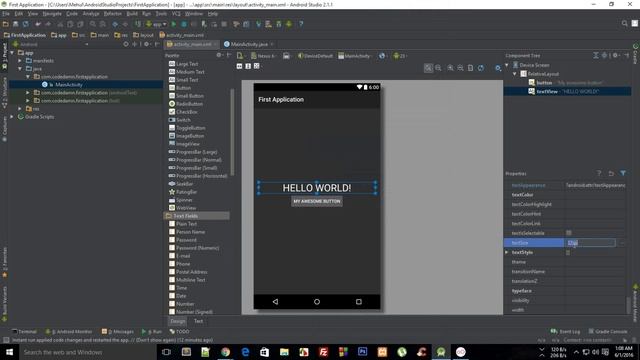Open the Refactor menu
The image size is (640, 360).
113,14
